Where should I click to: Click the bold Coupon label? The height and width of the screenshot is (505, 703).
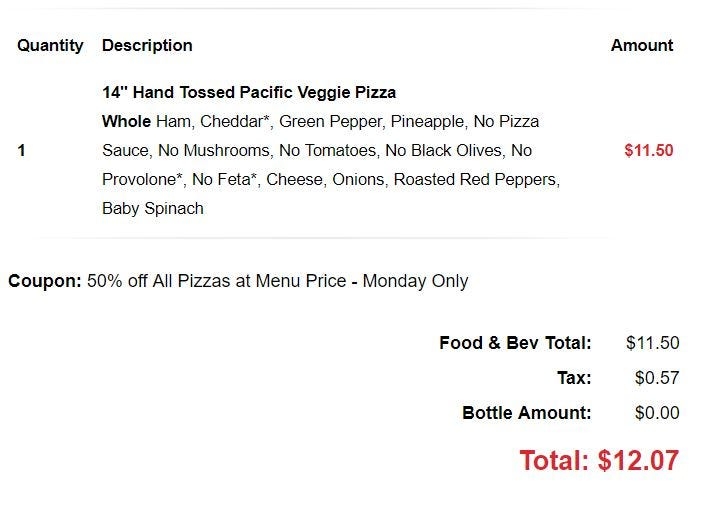pos(44,281)
